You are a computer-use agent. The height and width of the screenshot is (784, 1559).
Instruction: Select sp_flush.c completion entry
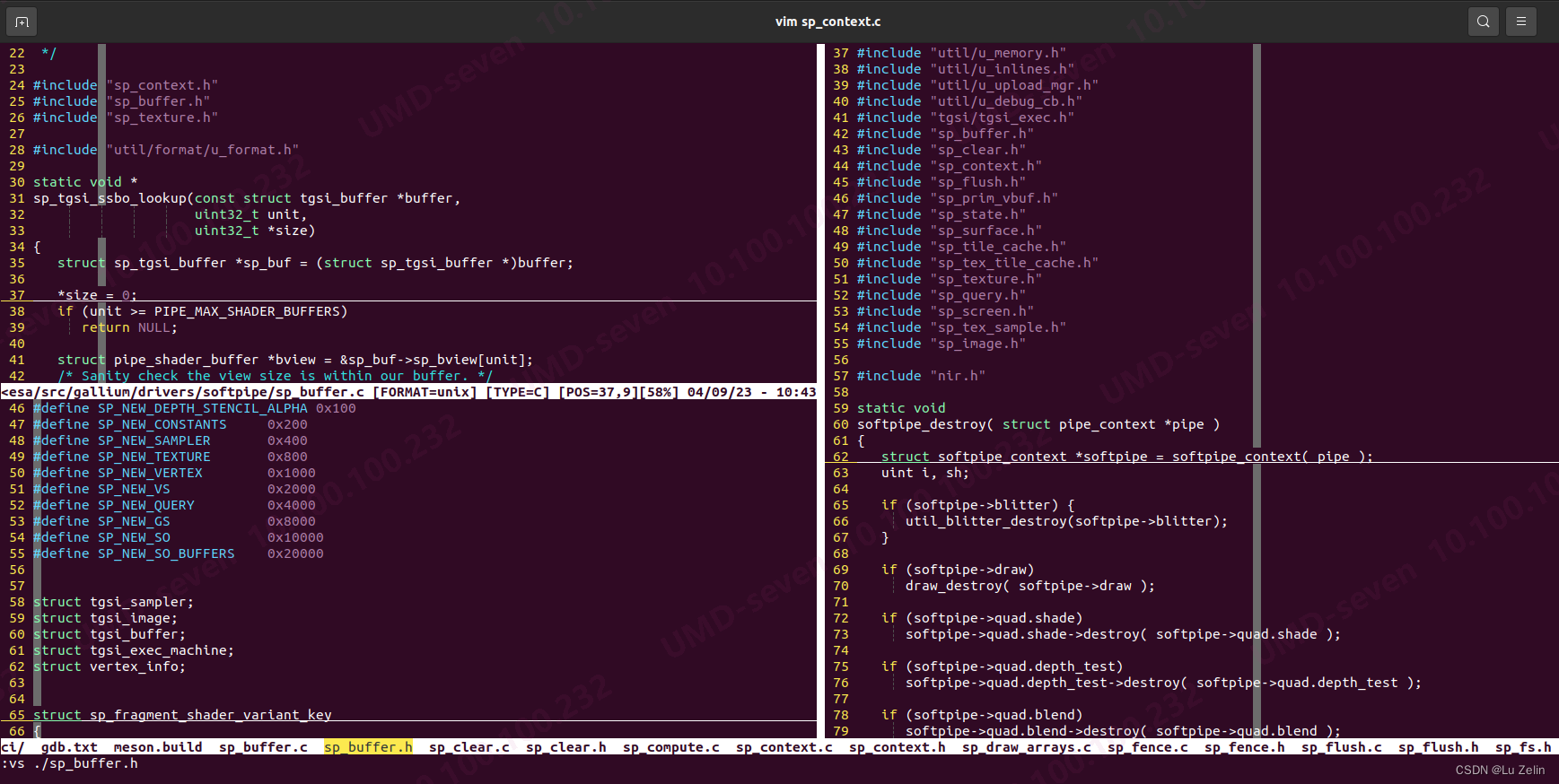[x=1342, y=747]
